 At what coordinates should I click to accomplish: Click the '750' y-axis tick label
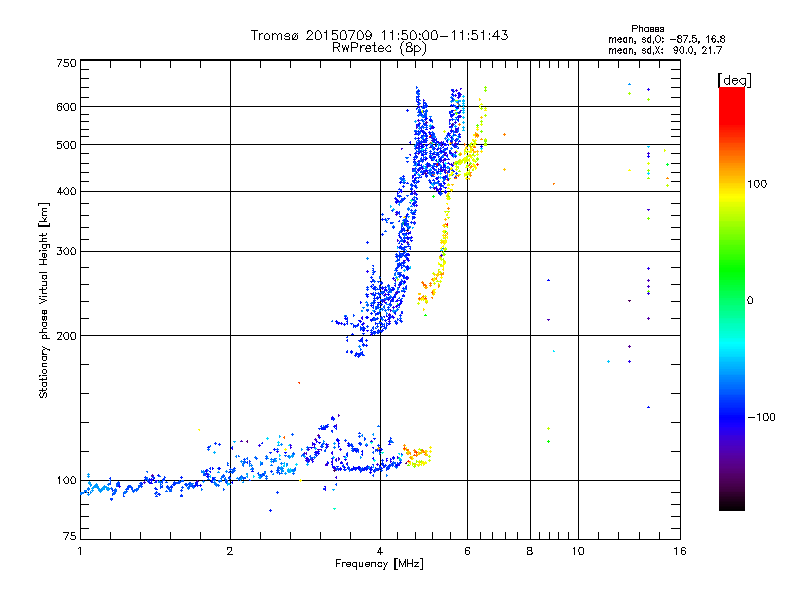(x=67, y=63)
